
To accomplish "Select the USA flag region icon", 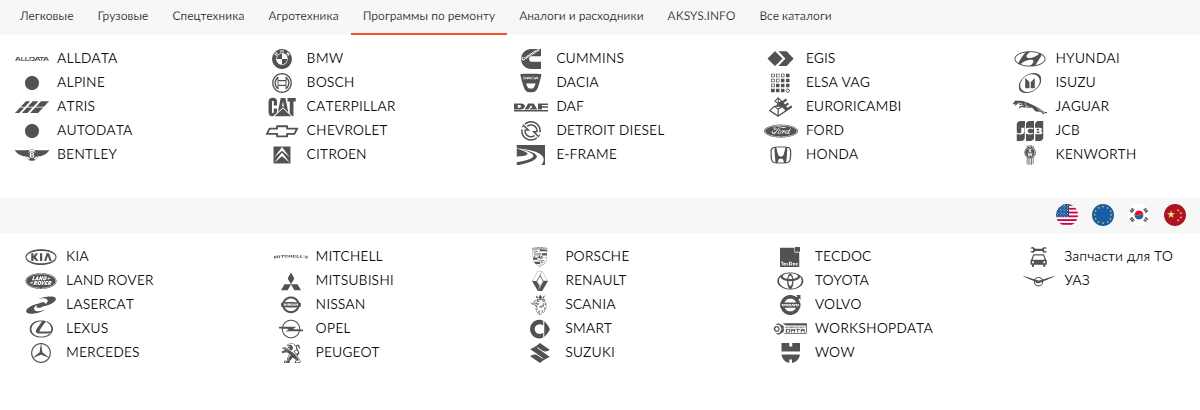I will point(1067,214).
